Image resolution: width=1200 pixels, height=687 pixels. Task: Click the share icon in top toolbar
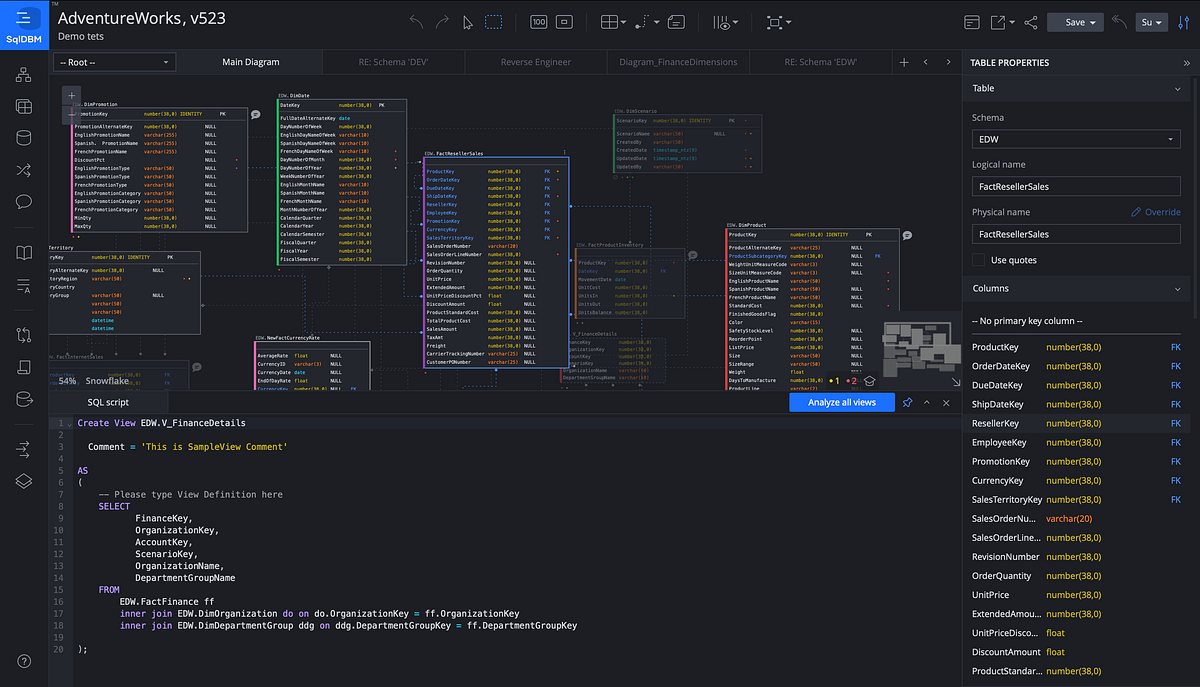1031,22
